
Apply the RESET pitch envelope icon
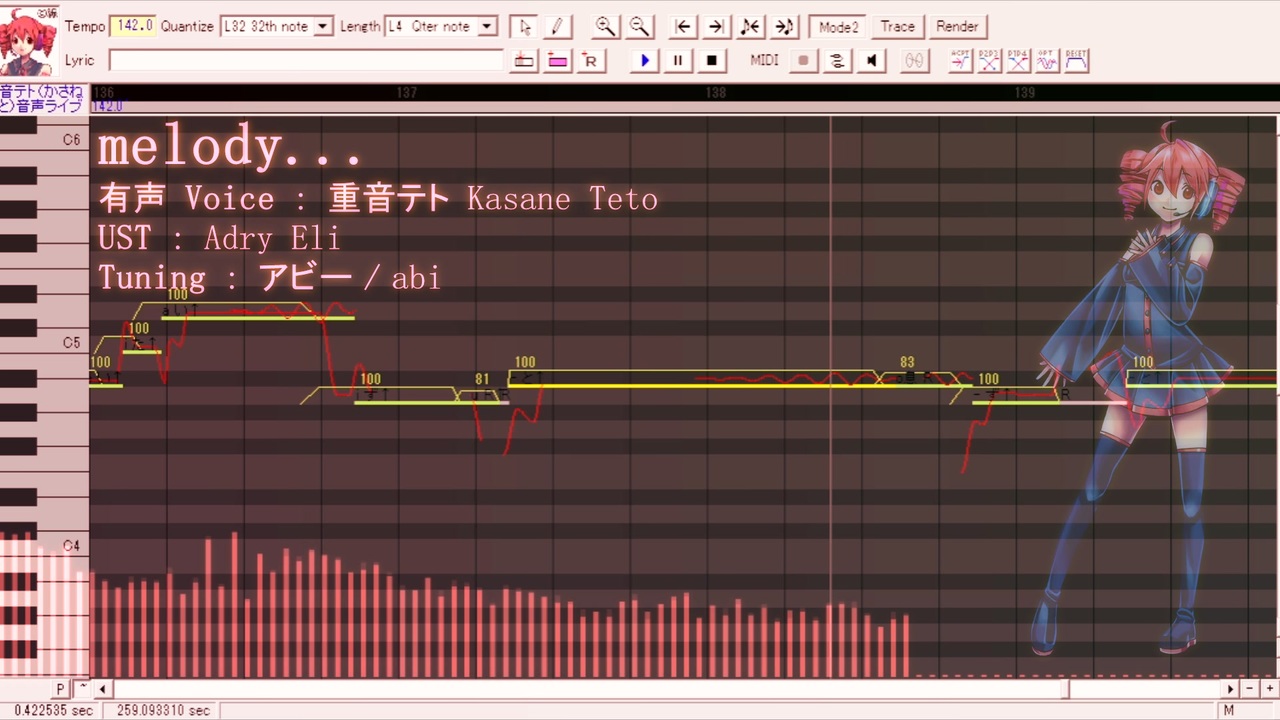tap(1076, 60)
